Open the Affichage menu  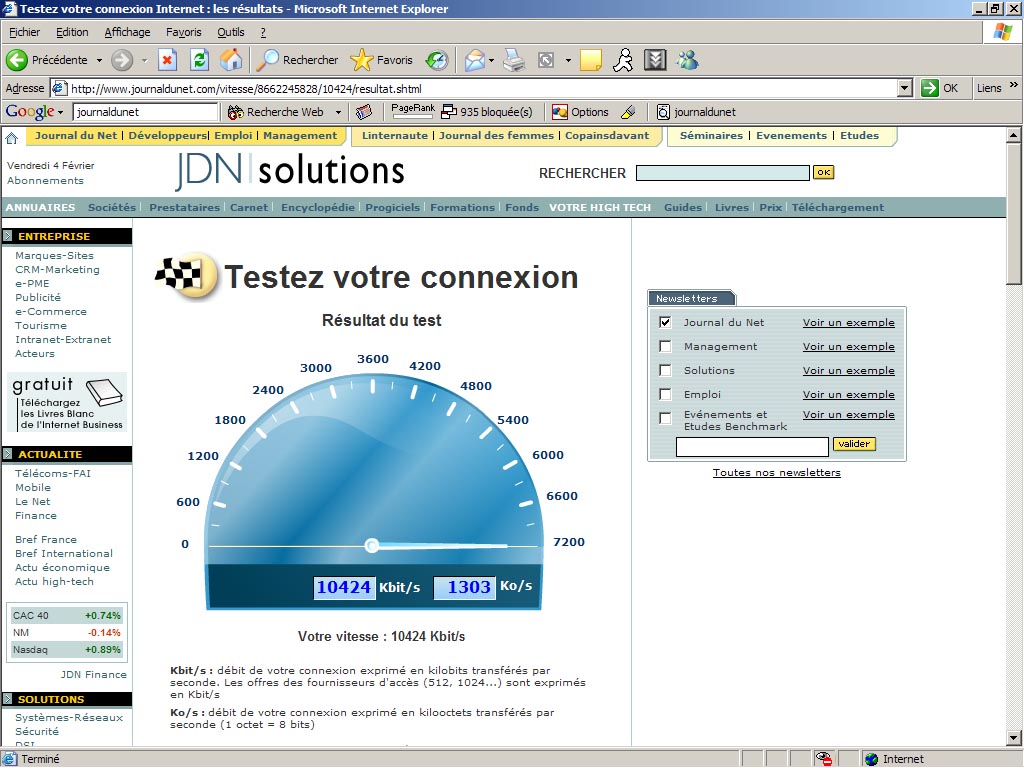[127, 32]
